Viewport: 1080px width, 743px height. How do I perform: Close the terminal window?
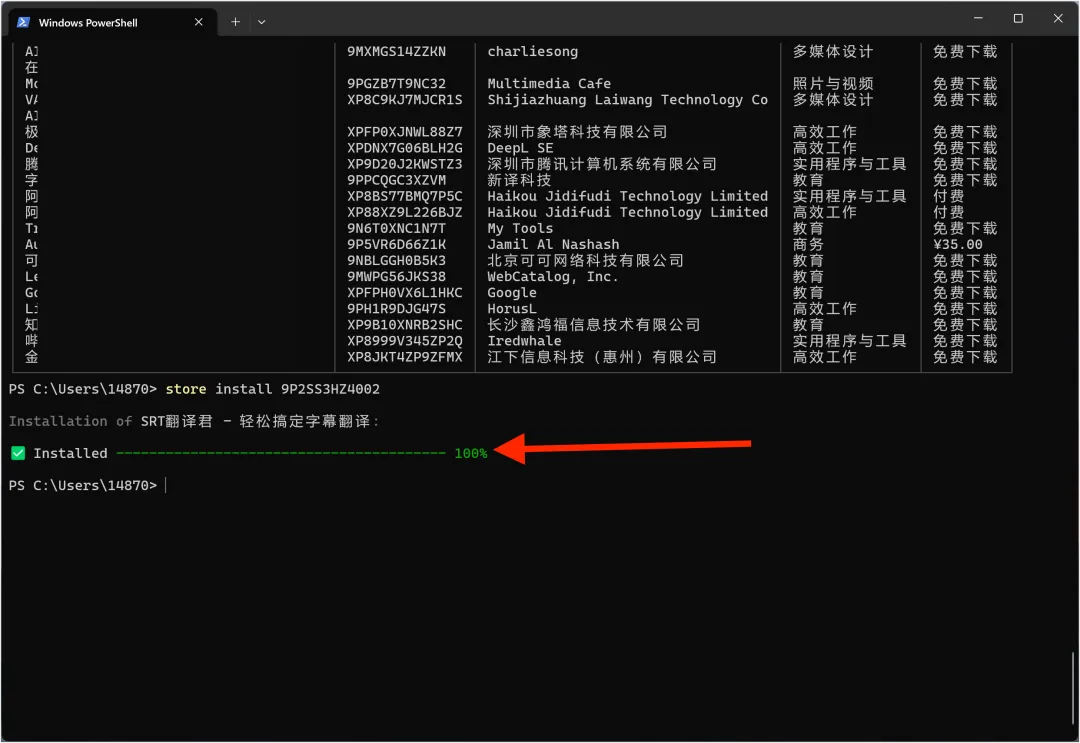1058,18
